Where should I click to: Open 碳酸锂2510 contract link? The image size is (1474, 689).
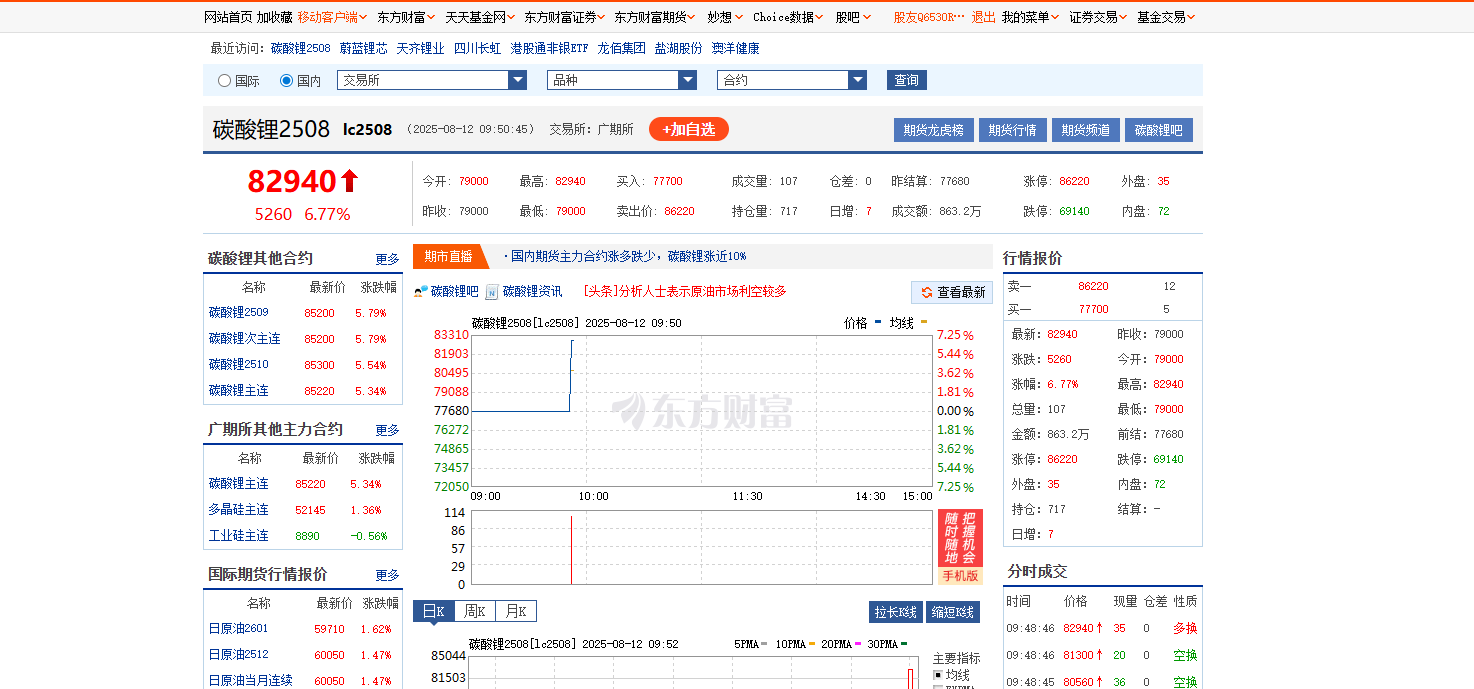tap(238, 364)
